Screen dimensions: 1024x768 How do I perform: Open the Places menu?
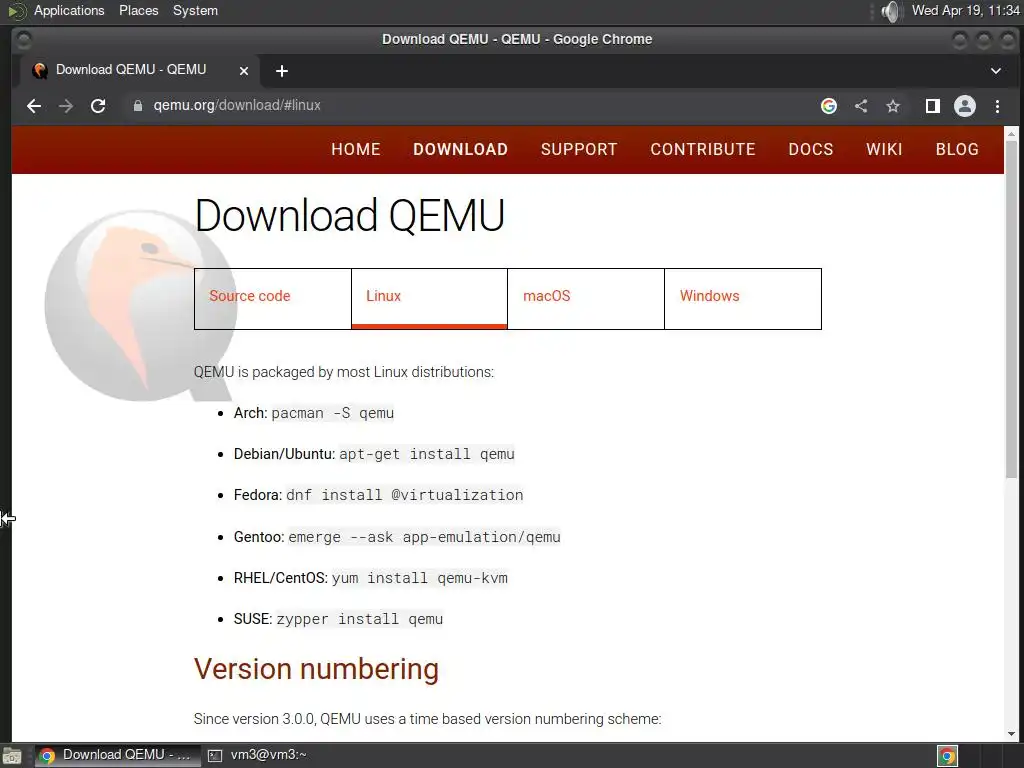138,10
